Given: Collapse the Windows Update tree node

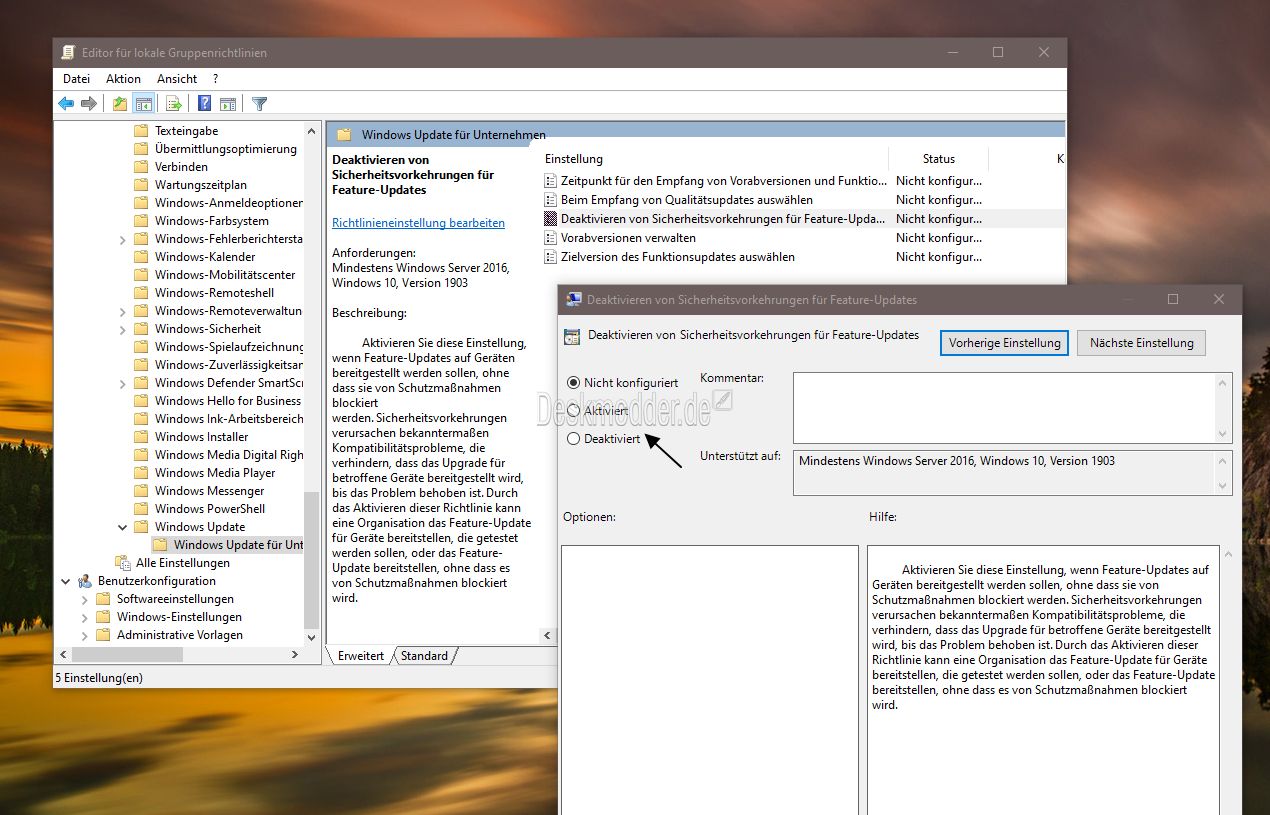Looking at the screenshot, I should pos(123,527).
